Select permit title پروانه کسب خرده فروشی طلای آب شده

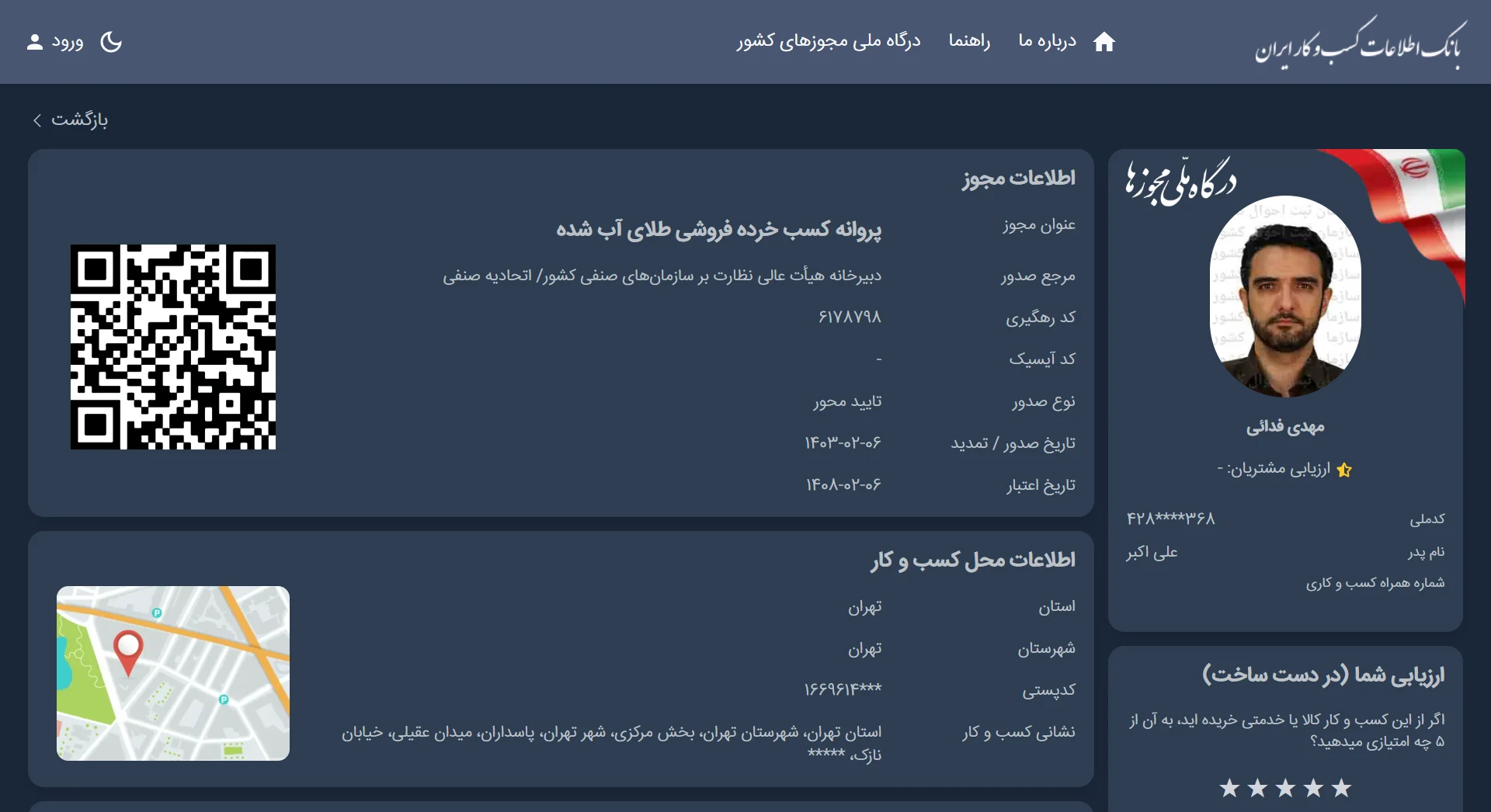tap(718, 229)
